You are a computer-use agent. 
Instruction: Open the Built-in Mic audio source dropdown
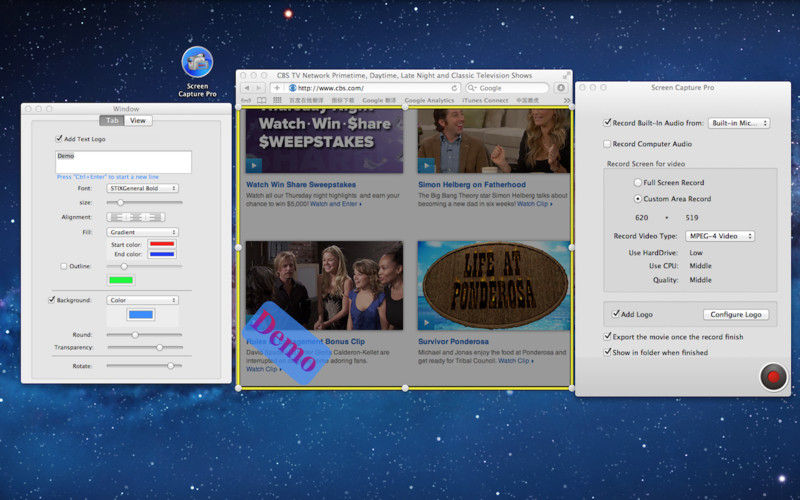coord(739,123)
